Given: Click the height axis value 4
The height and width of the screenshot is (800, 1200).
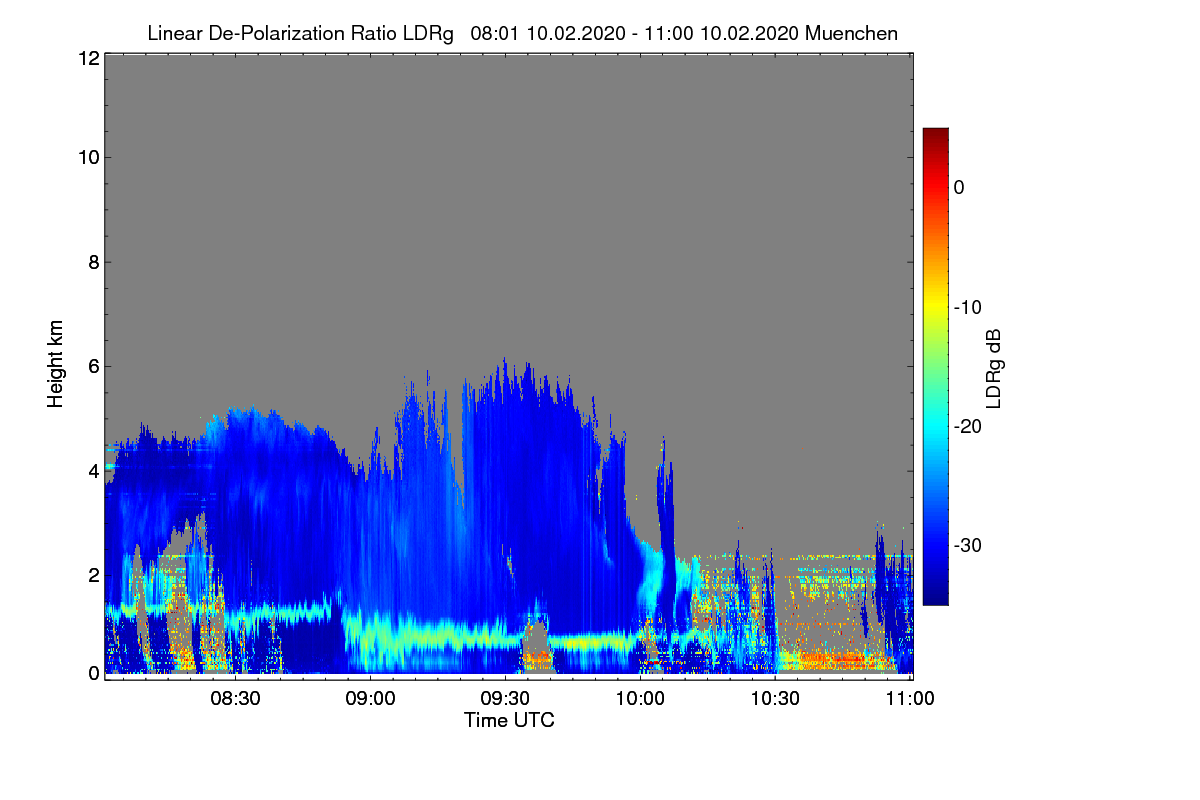Looking at the screenshot, I should point(92,470).
